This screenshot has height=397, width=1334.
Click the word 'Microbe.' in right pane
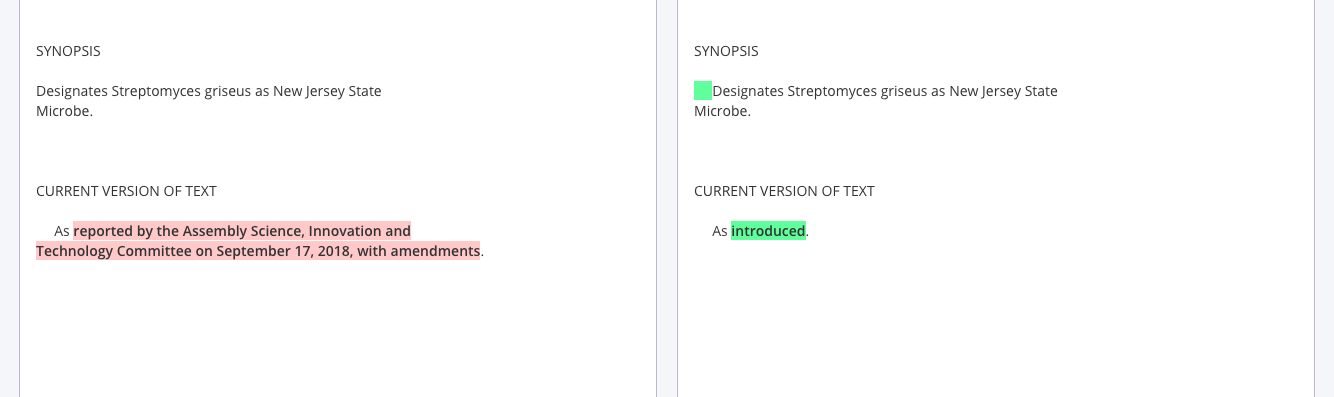pos(722,111)
